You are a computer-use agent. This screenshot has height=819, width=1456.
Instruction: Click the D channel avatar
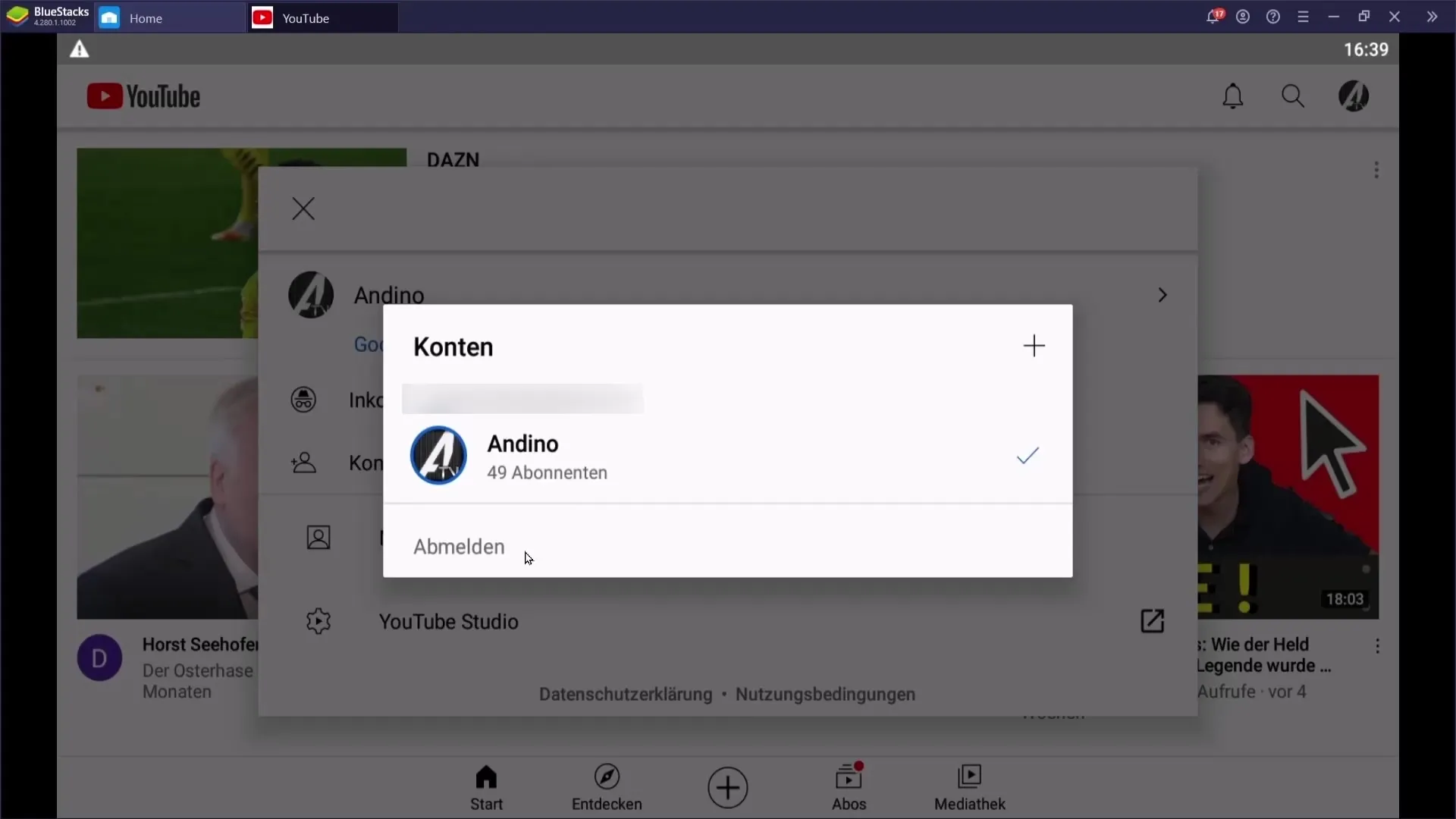pos(99,658)
